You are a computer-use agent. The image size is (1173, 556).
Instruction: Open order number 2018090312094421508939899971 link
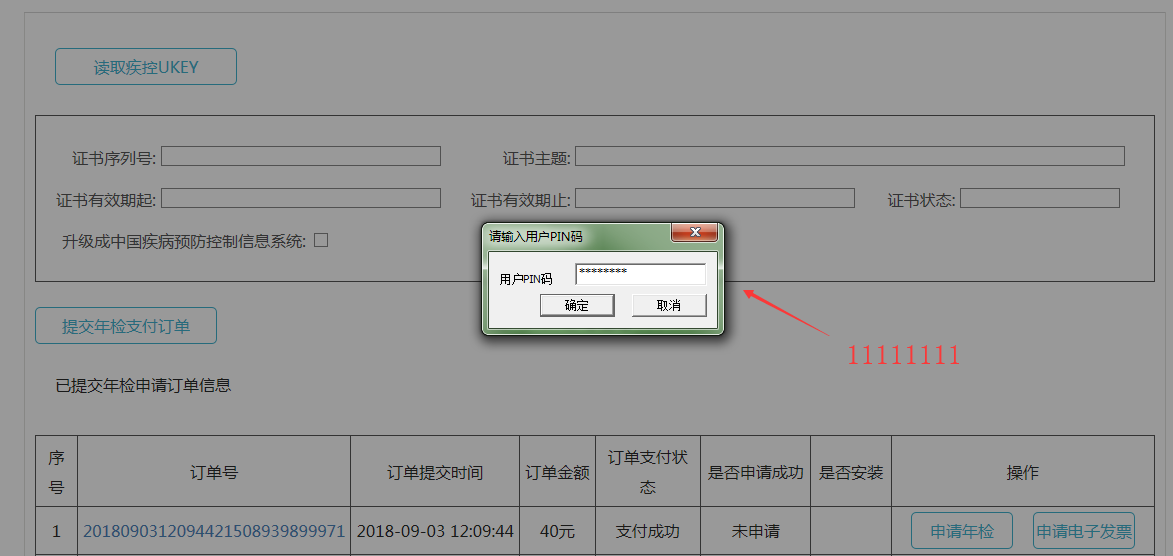(213, 531)
